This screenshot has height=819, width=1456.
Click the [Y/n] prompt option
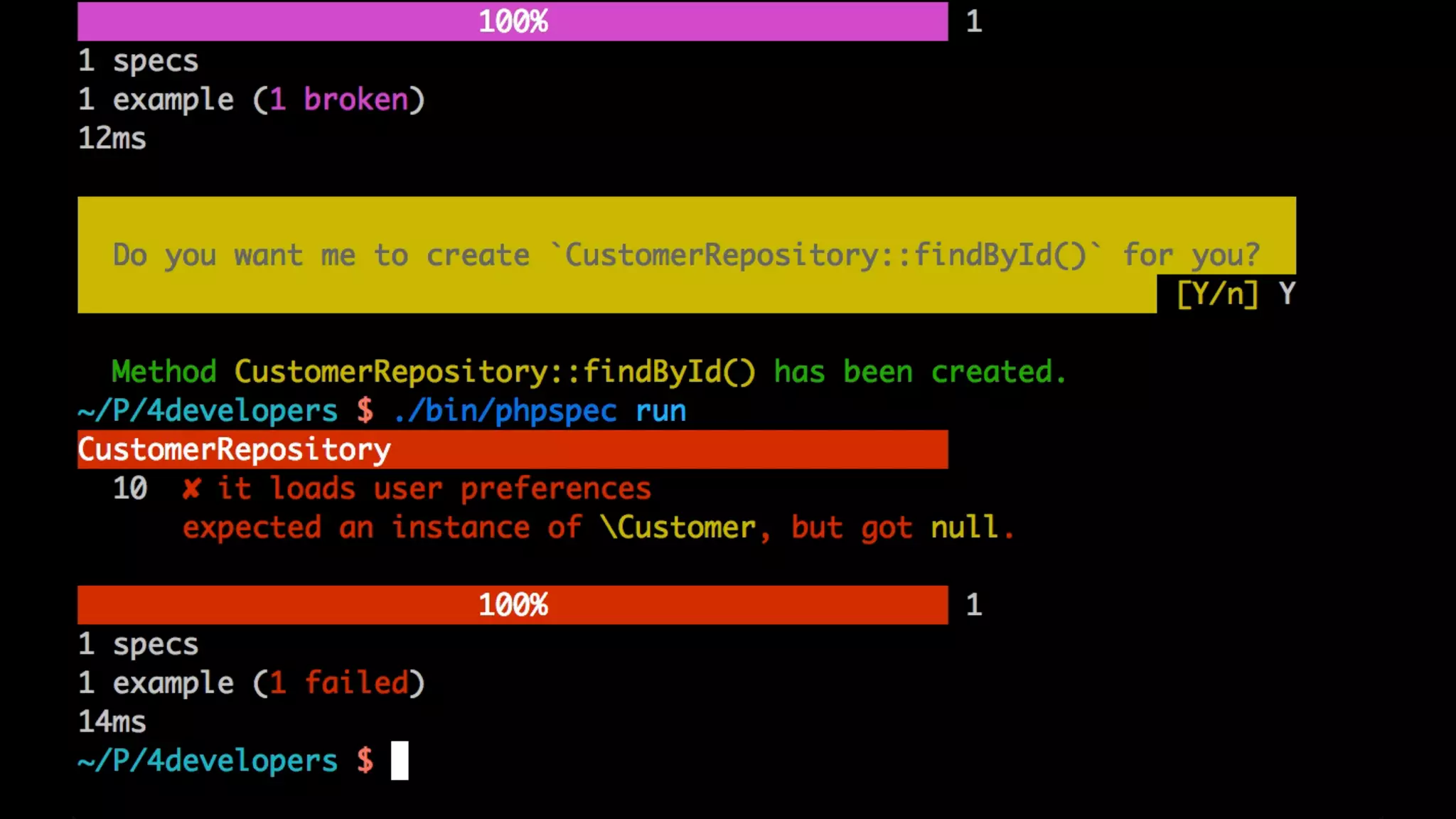pos(1217,294)
